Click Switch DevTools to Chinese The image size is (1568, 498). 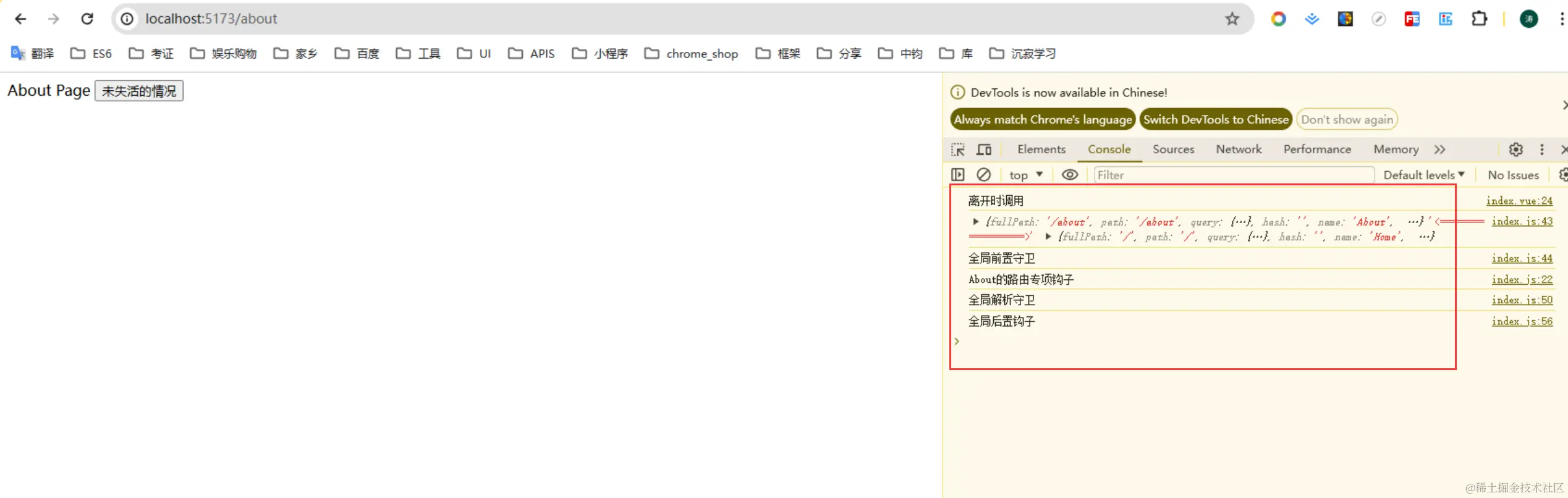[x=1216, y=119]
